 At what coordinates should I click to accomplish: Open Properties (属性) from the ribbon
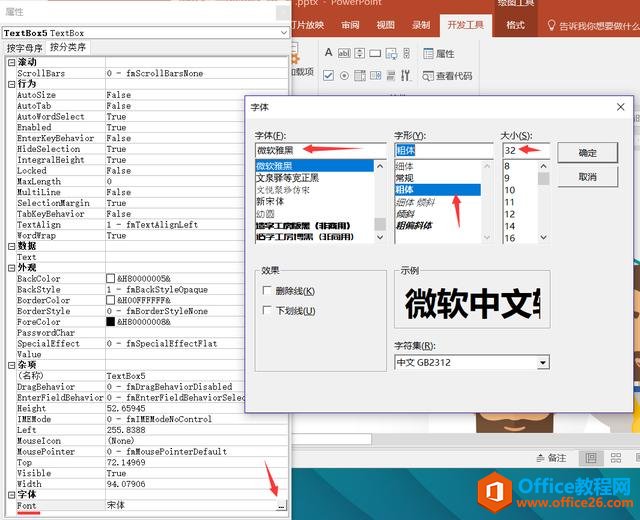pyautogui.click(x=439, y=53)
